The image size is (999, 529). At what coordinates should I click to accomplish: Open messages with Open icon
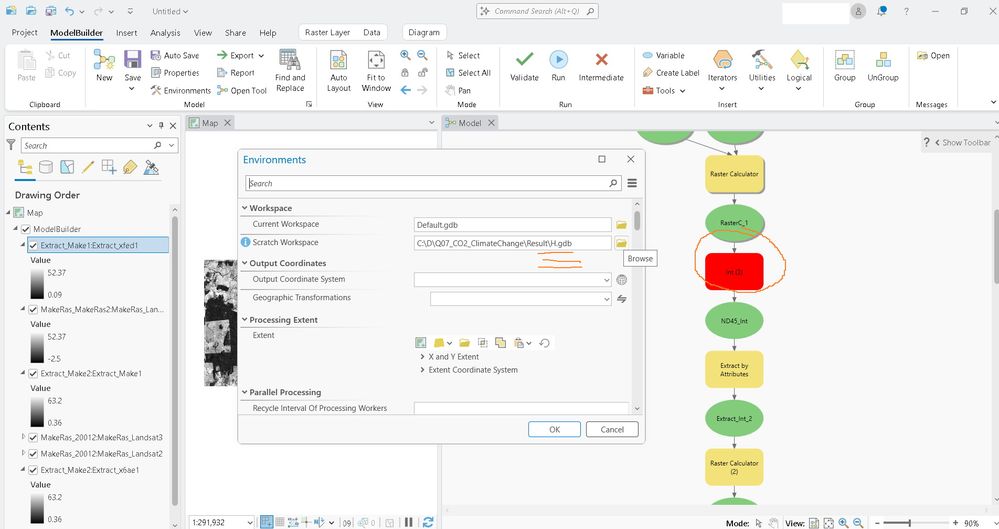(x=933, y=55)
